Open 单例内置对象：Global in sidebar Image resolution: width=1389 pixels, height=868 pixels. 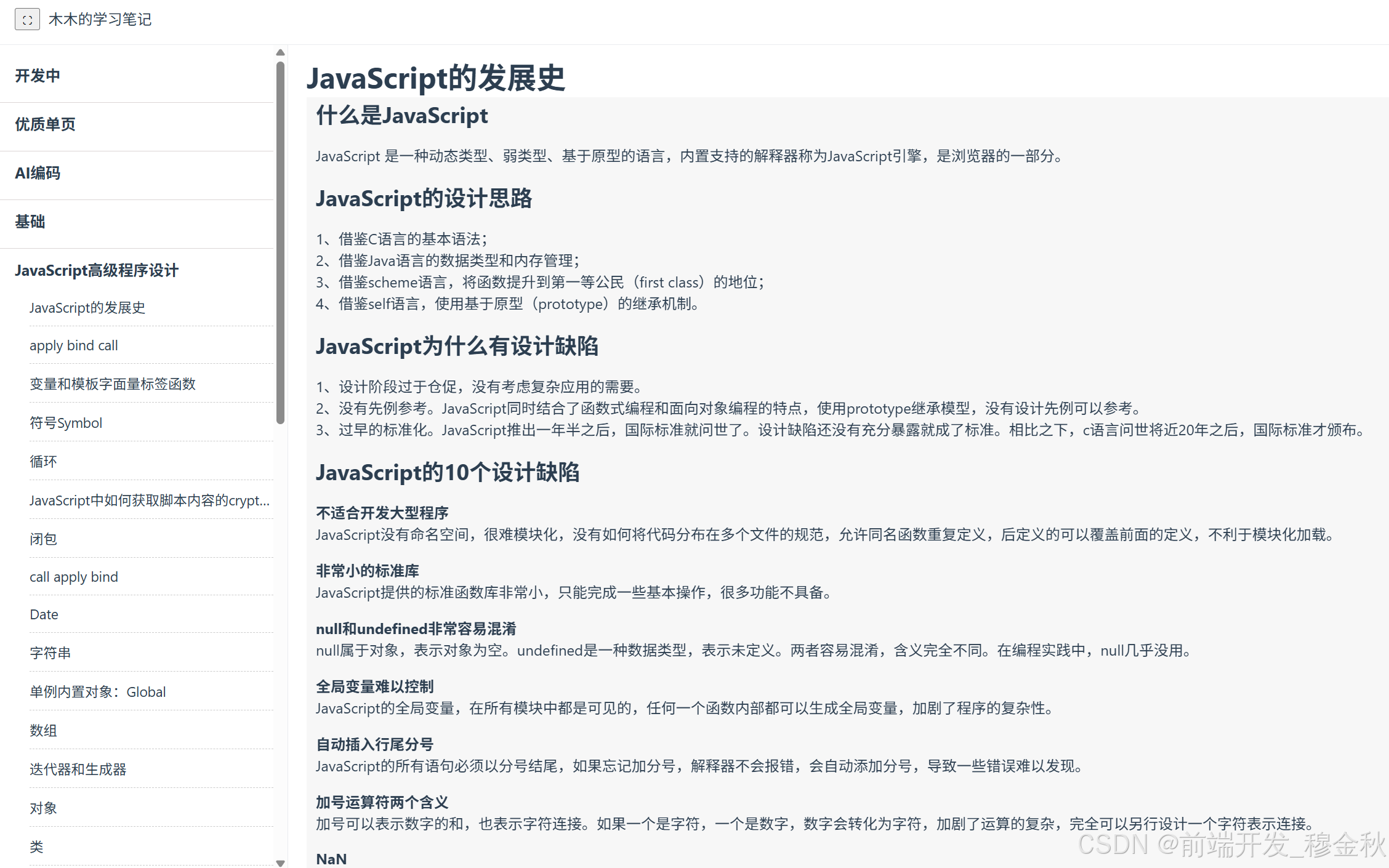pos(98,692)
